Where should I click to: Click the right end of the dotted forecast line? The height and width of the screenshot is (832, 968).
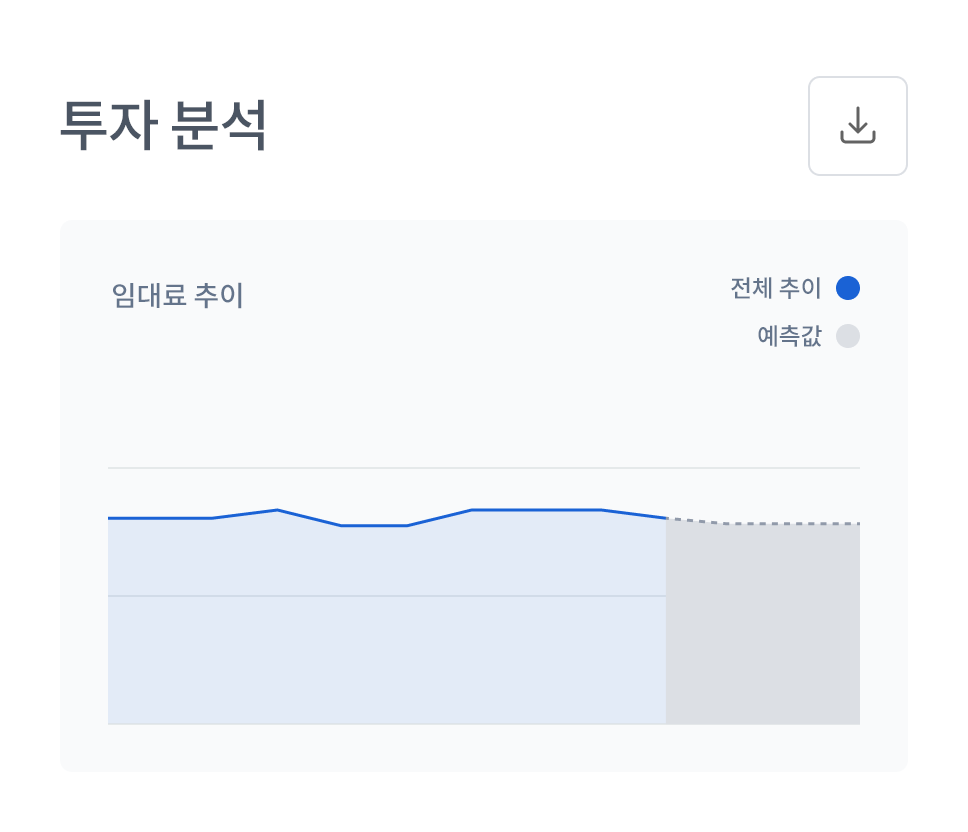pyautogui.click(x=857, y=523)
